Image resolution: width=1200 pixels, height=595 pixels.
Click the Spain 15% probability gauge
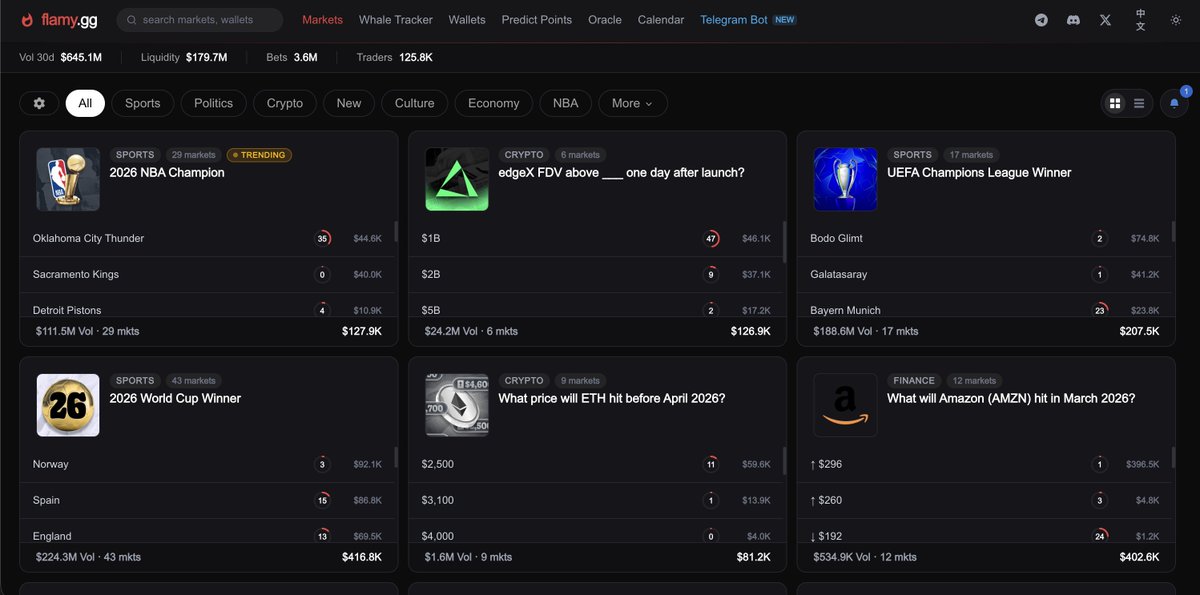coord(322,500)
